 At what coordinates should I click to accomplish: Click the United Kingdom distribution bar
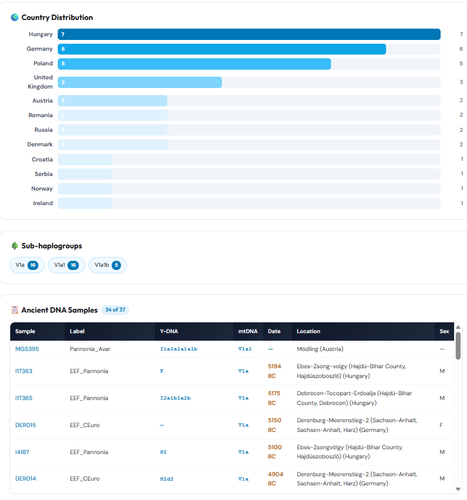coord(140,82)
